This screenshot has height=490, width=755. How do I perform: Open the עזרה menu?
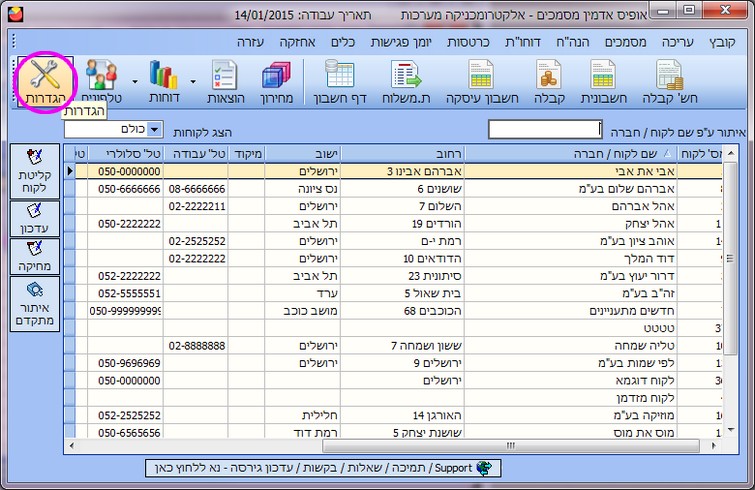point(250,42)
